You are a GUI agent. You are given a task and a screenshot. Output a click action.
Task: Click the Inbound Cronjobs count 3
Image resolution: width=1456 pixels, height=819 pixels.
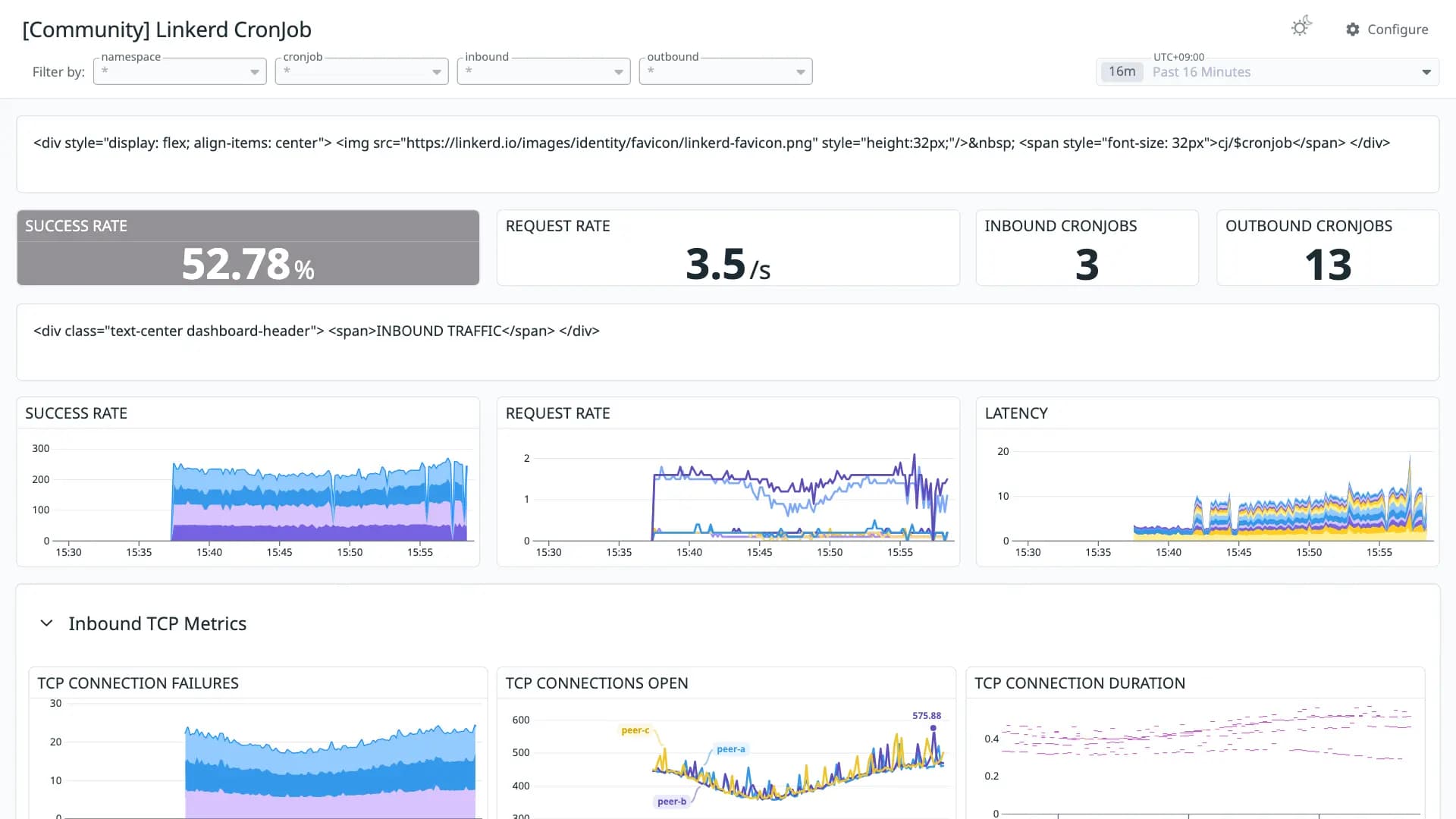(x=1087, y=265)
